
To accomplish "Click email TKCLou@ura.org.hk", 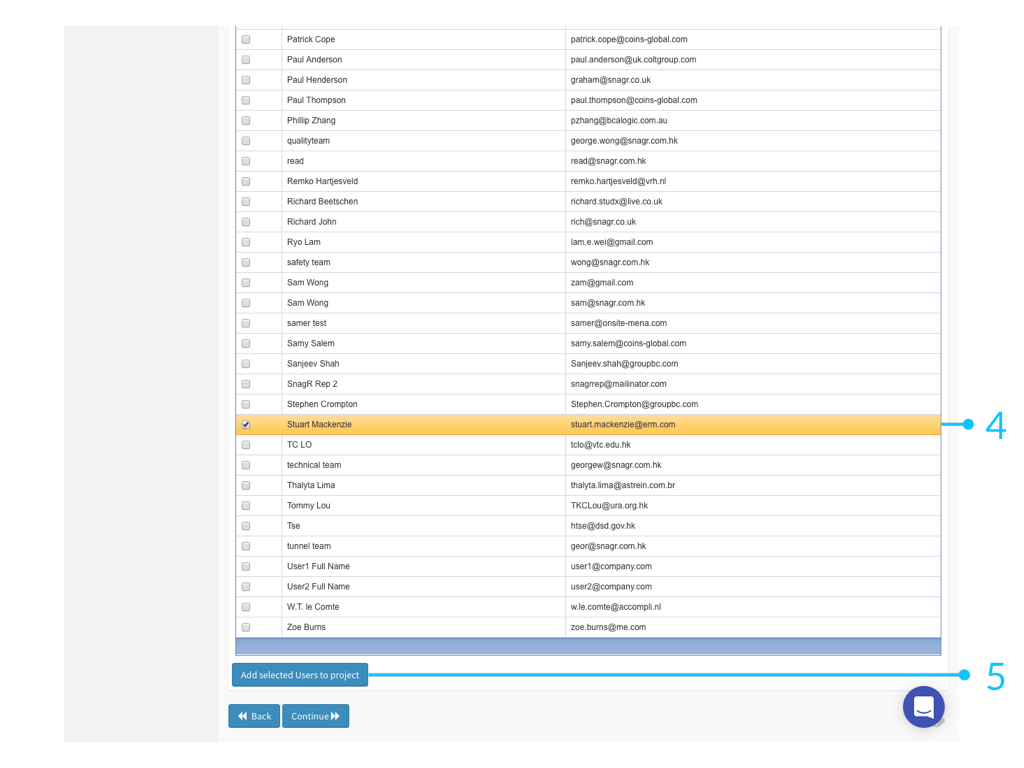I will point(609,505).
